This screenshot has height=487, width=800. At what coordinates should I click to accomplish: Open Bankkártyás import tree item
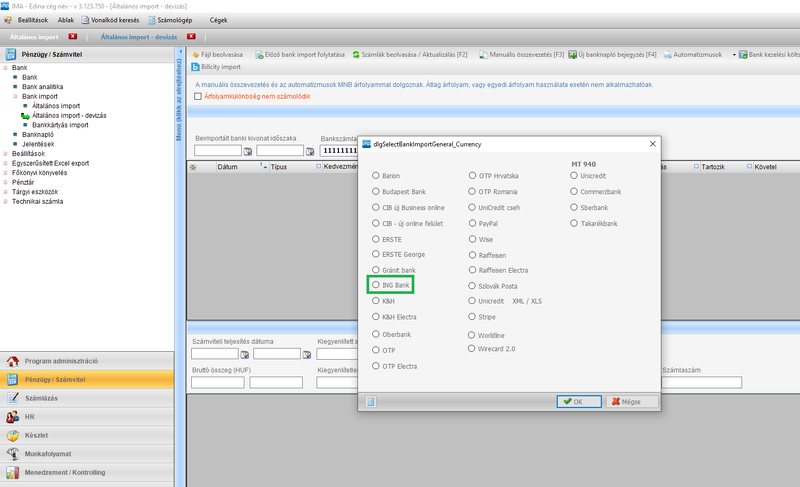(x=60, y=125)
